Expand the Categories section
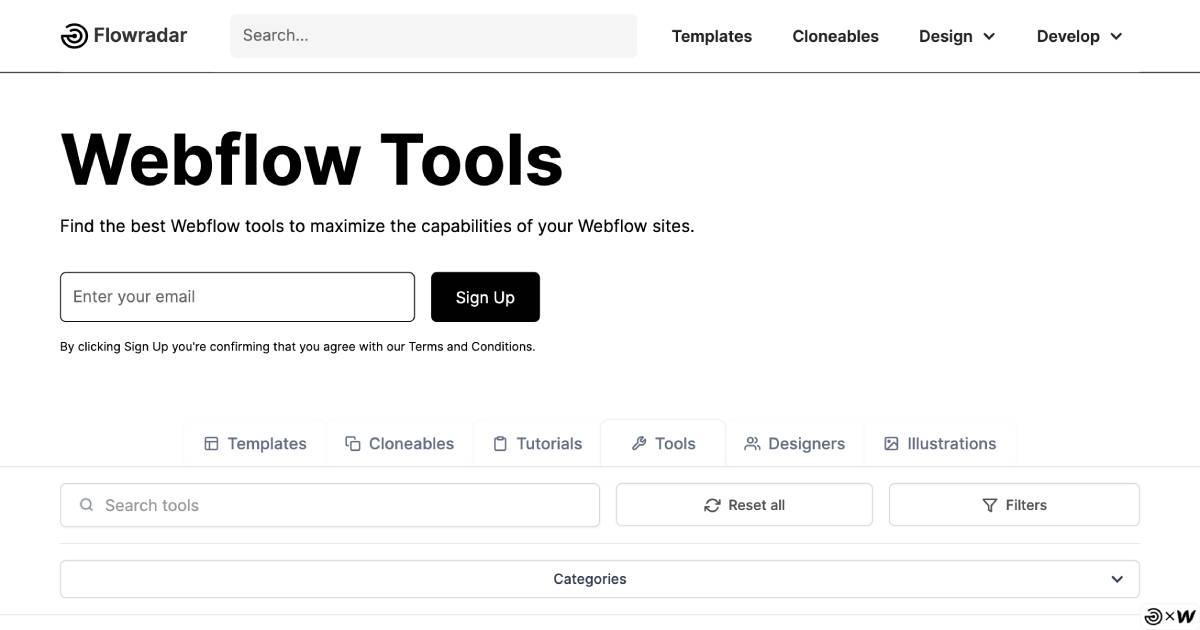 600,579
